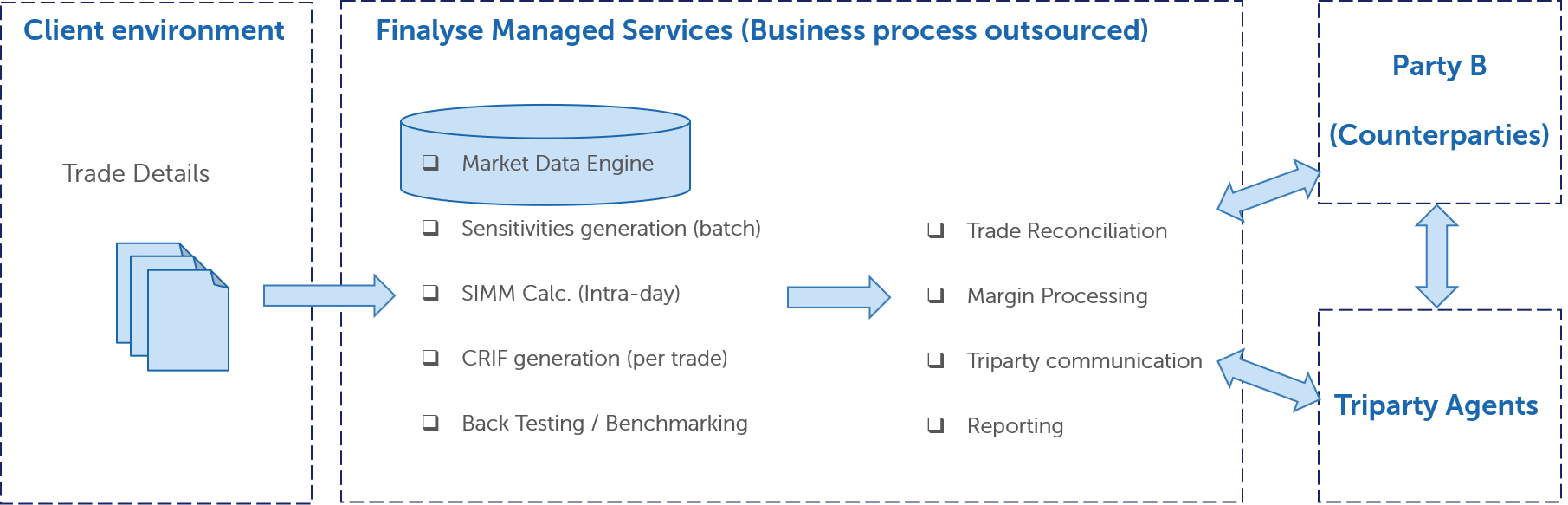This screenshot has width=1568, height=505.
Task: Click the Triparty Agents box label
Action: [1436, 405]
